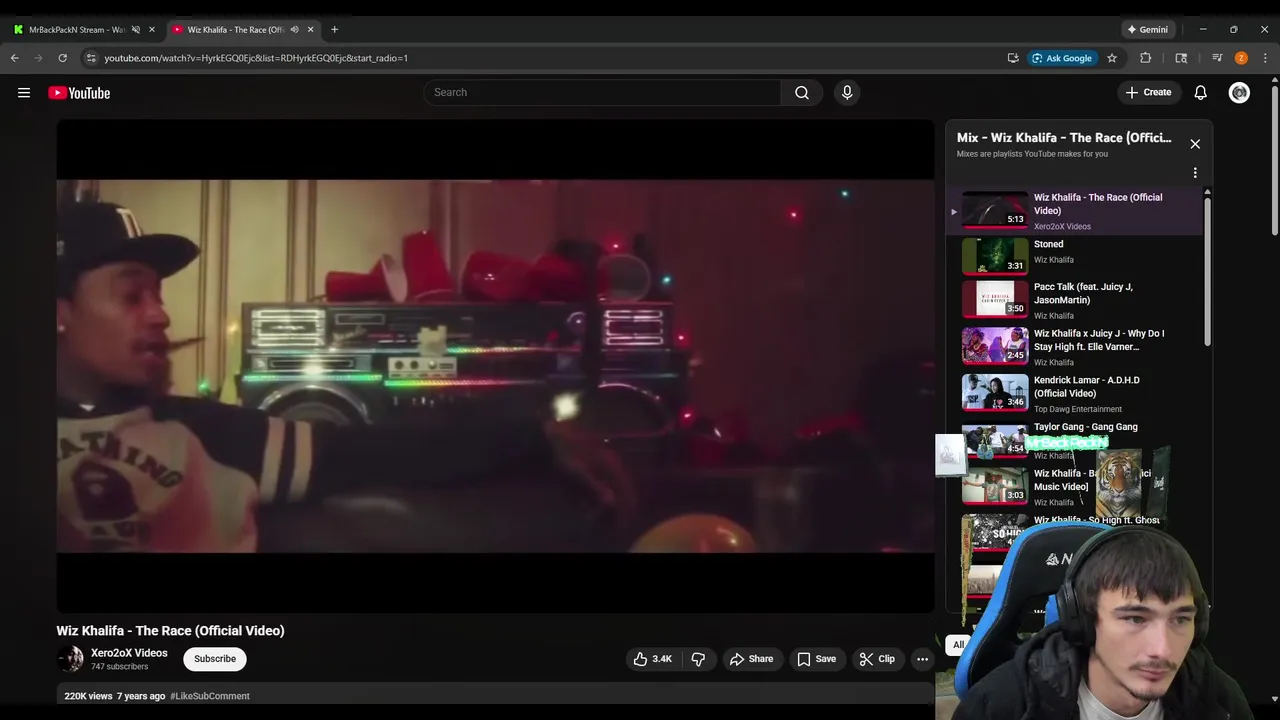This screenshot has width=1280, height=720.
Task: Click the install or cast icon in address bar
Action: coord(1013,58)
